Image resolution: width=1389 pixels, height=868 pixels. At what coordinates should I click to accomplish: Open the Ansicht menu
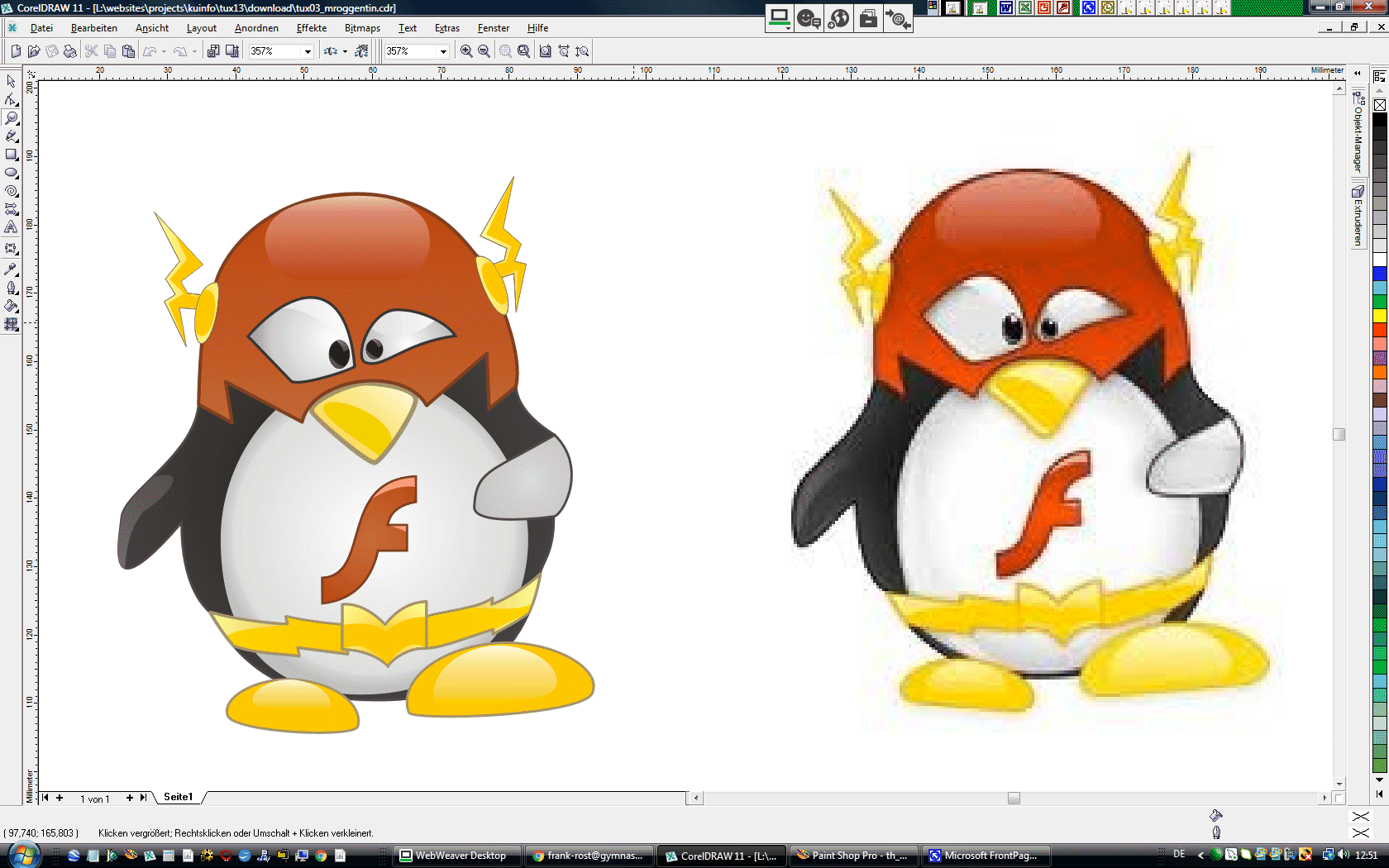152,28
